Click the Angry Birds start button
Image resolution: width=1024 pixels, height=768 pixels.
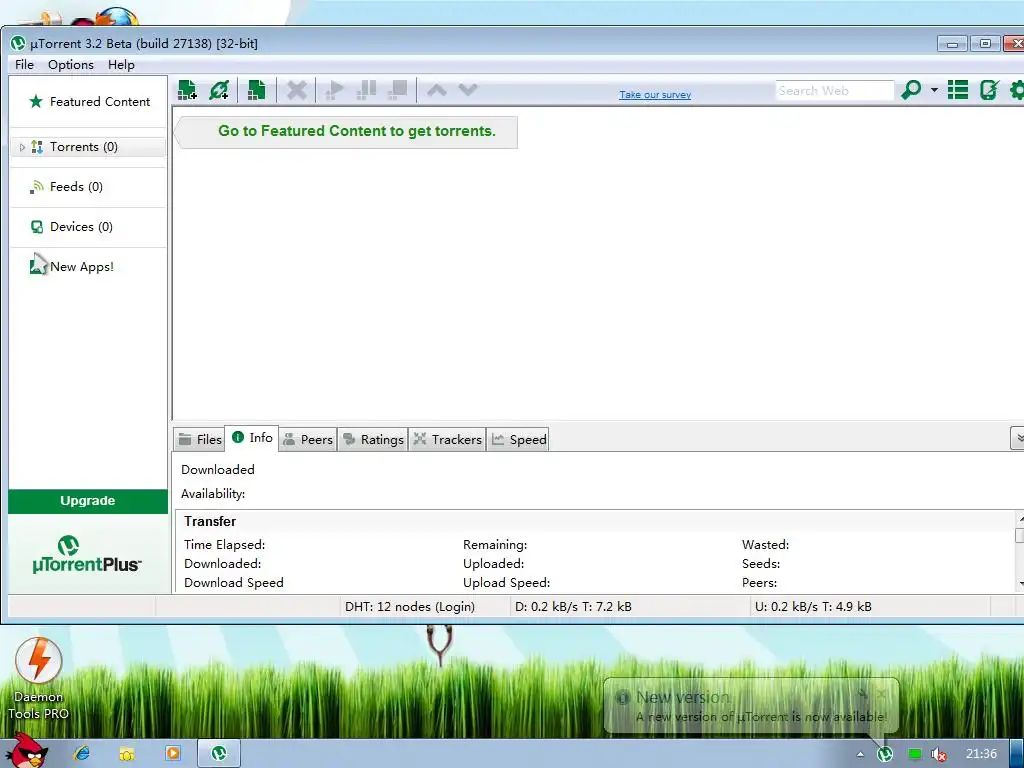pyautogui.click(x=26, y=750)
